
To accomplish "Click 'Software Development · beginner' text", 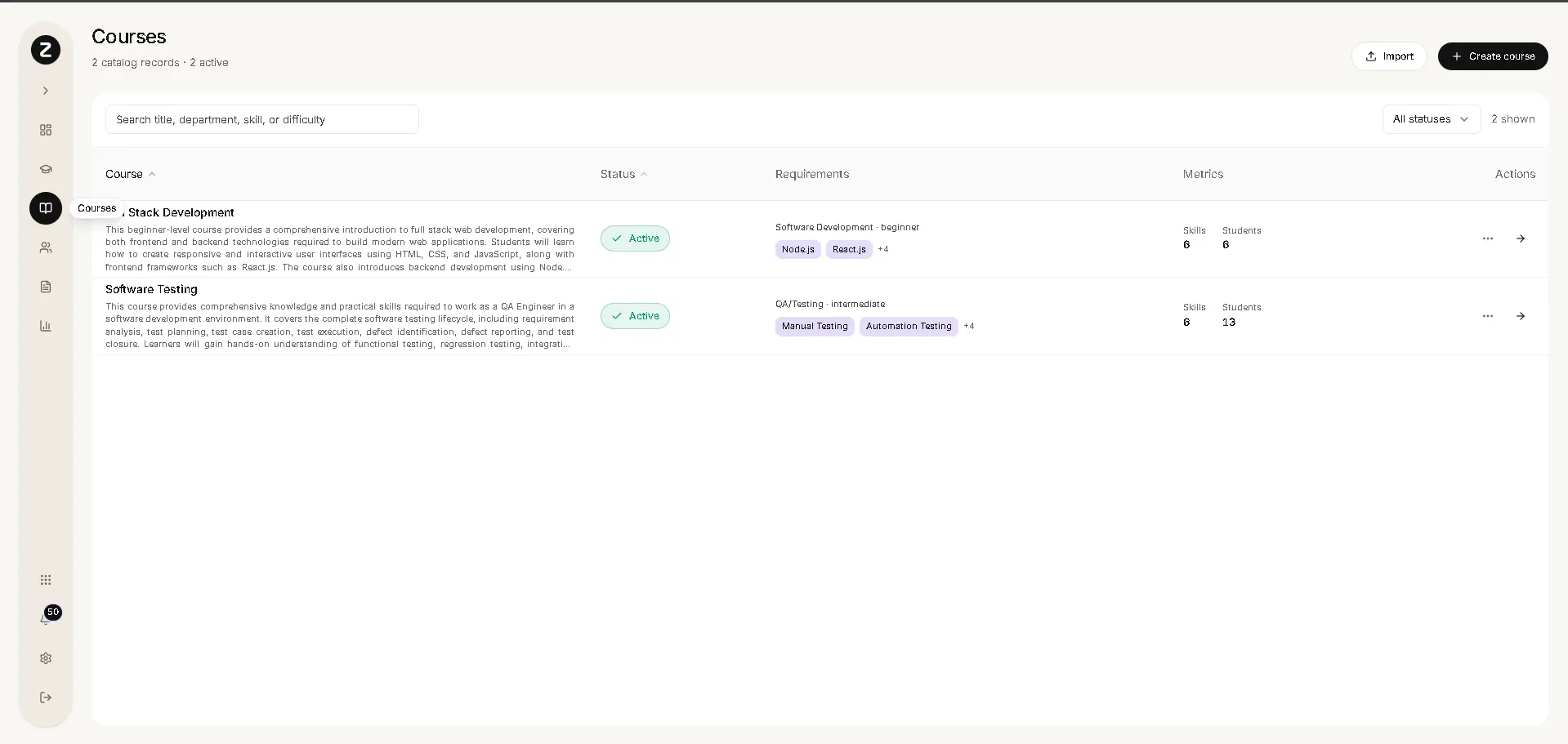I will [847, 227].
